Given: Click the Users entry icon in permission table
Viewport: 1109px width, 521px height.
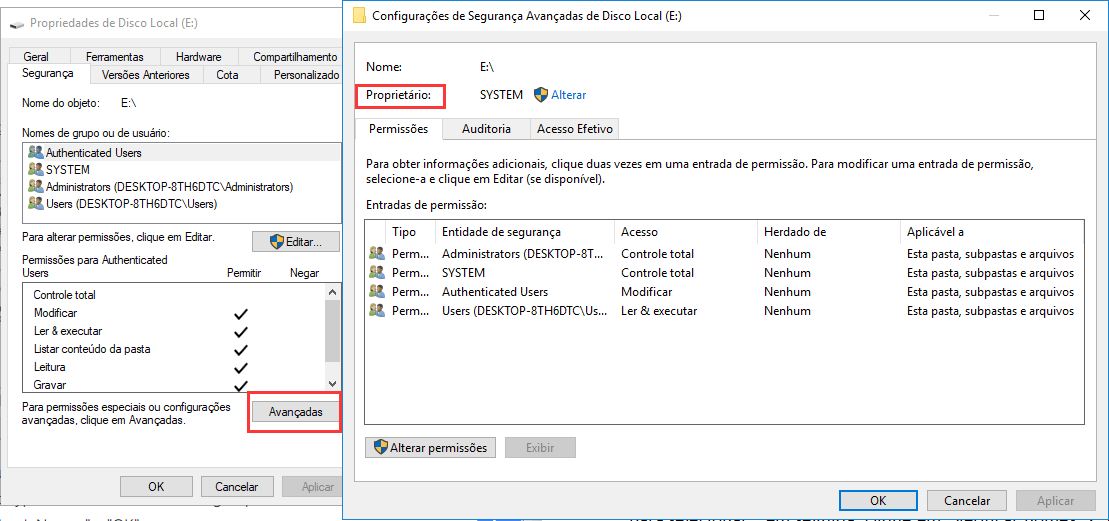Looking at the screenshot, I should 376,311.
